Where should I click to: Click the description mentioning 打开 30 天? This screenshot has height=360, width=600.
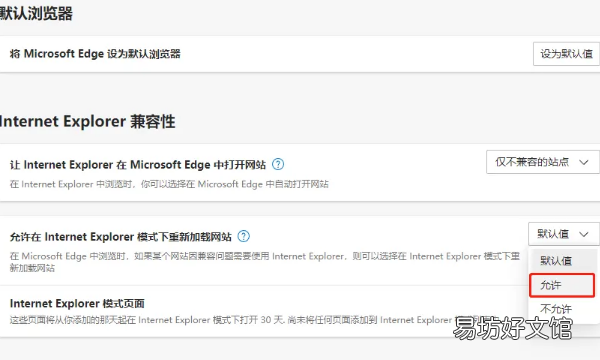pos(253,320)
